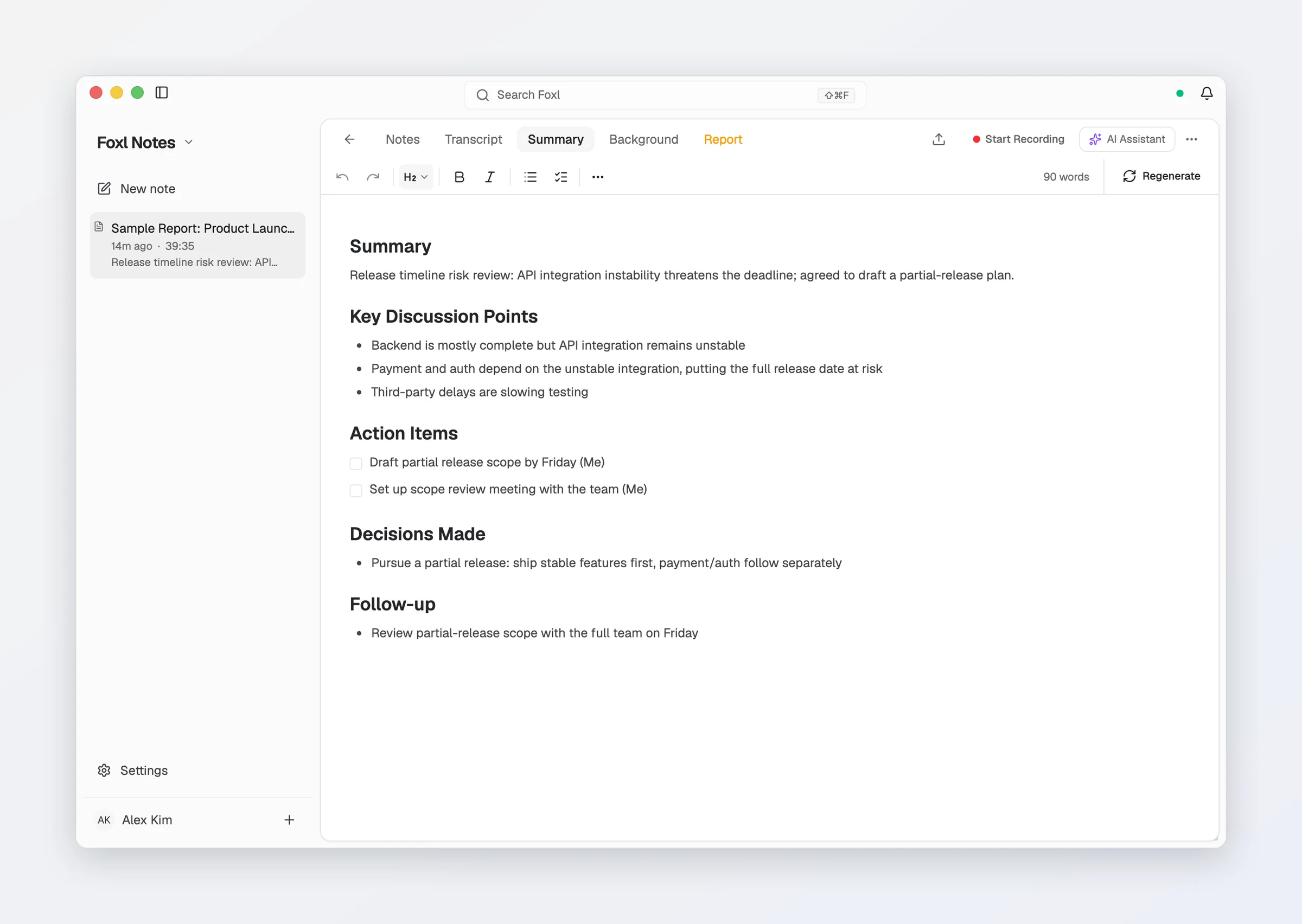
Task: Insert a checklist
Action: coord(561,177)
